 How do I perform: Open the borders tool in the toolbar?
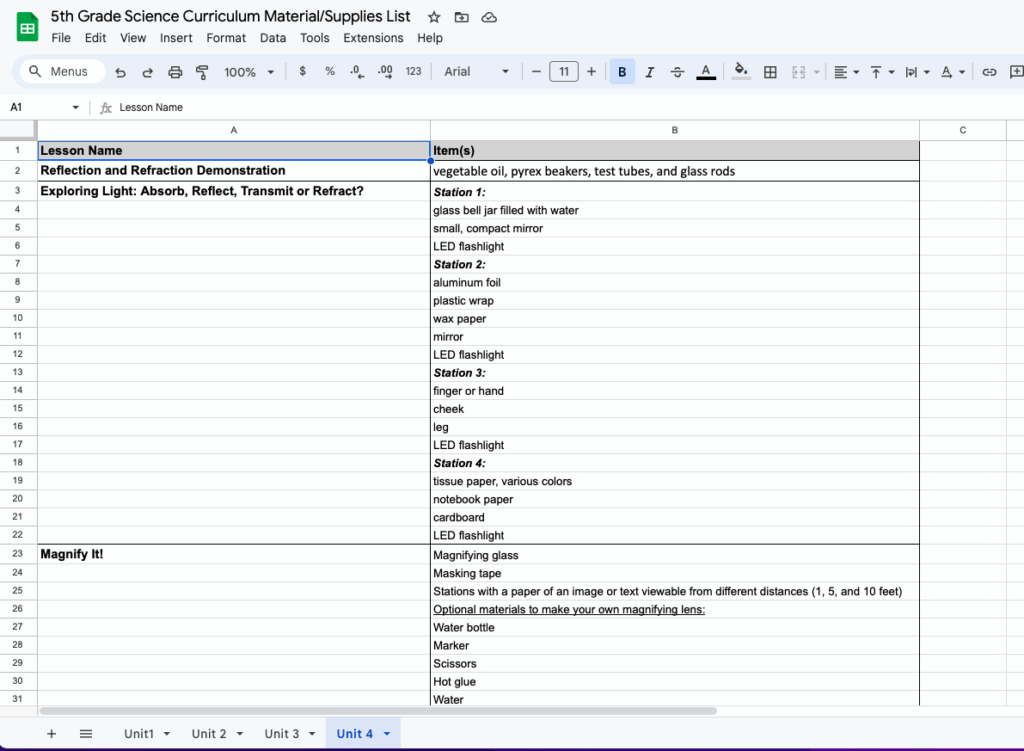770,72
